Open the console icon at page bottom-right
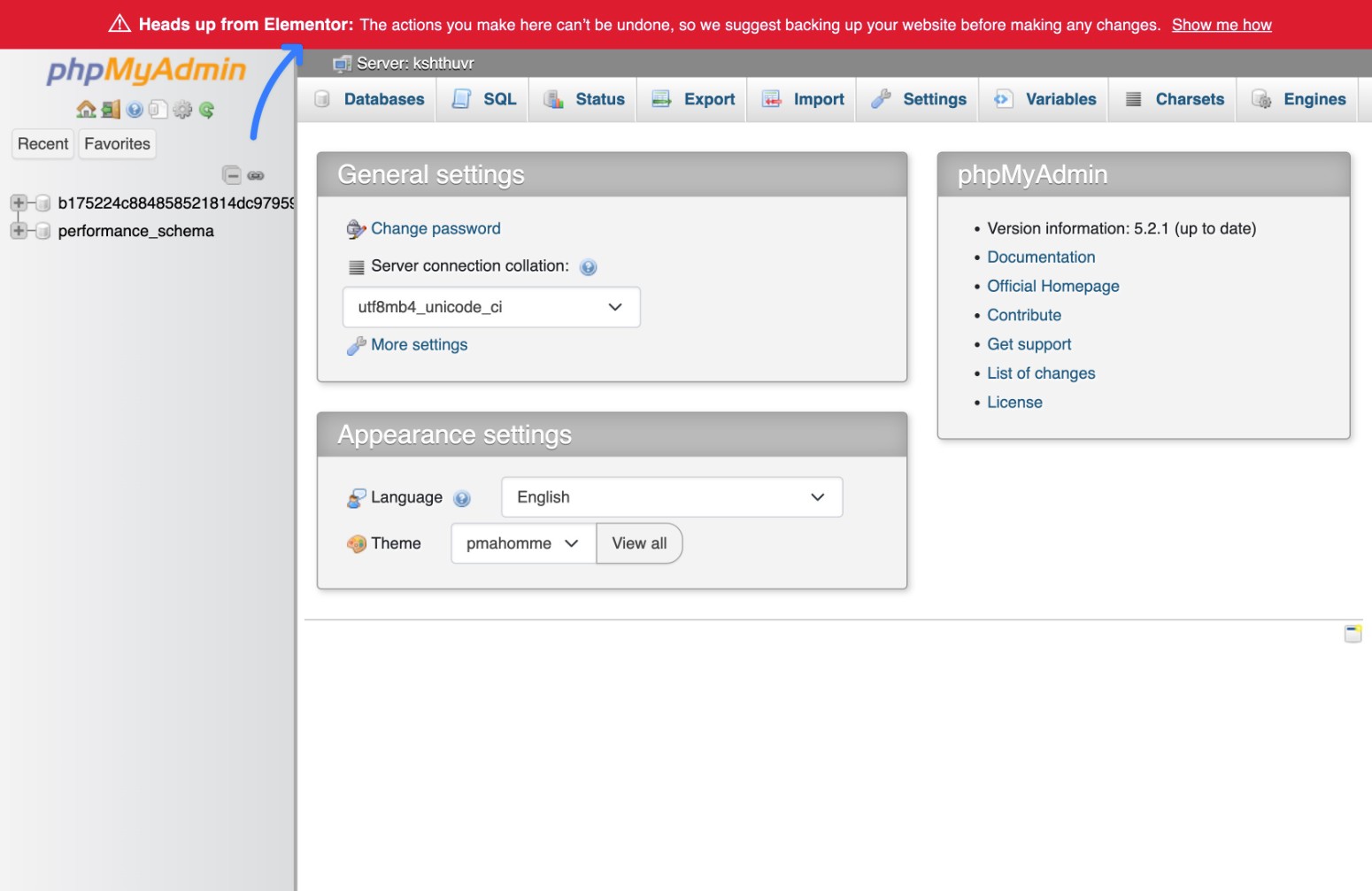 (1353, 634)
